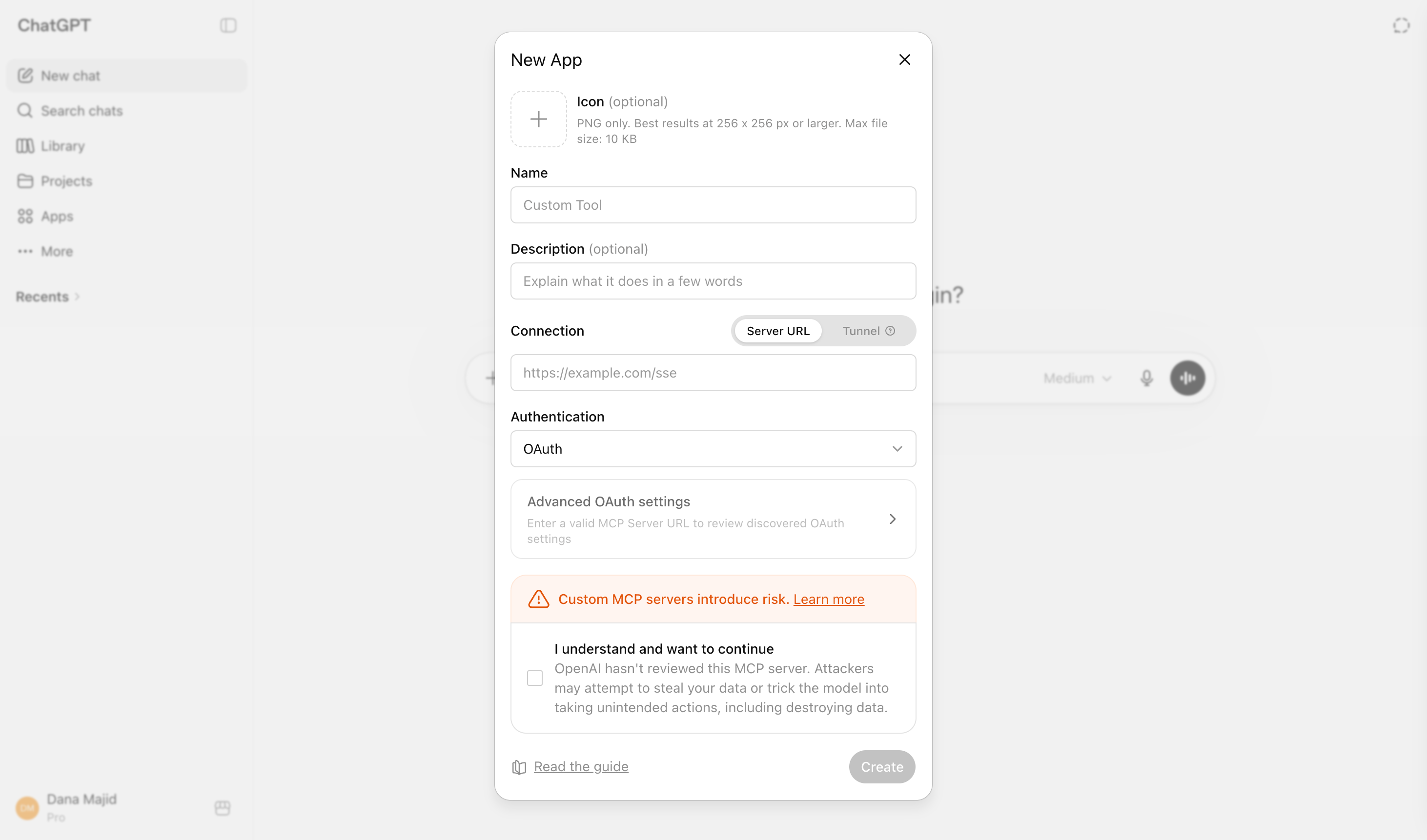Focus the Name input field
Screen dimensions: 1427x840
coord(713,205)
